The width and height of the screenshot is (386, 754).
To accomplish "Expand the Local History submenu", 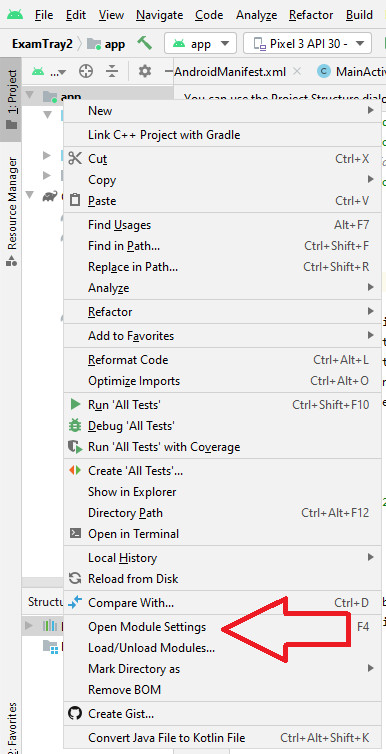I will (223, 557).
